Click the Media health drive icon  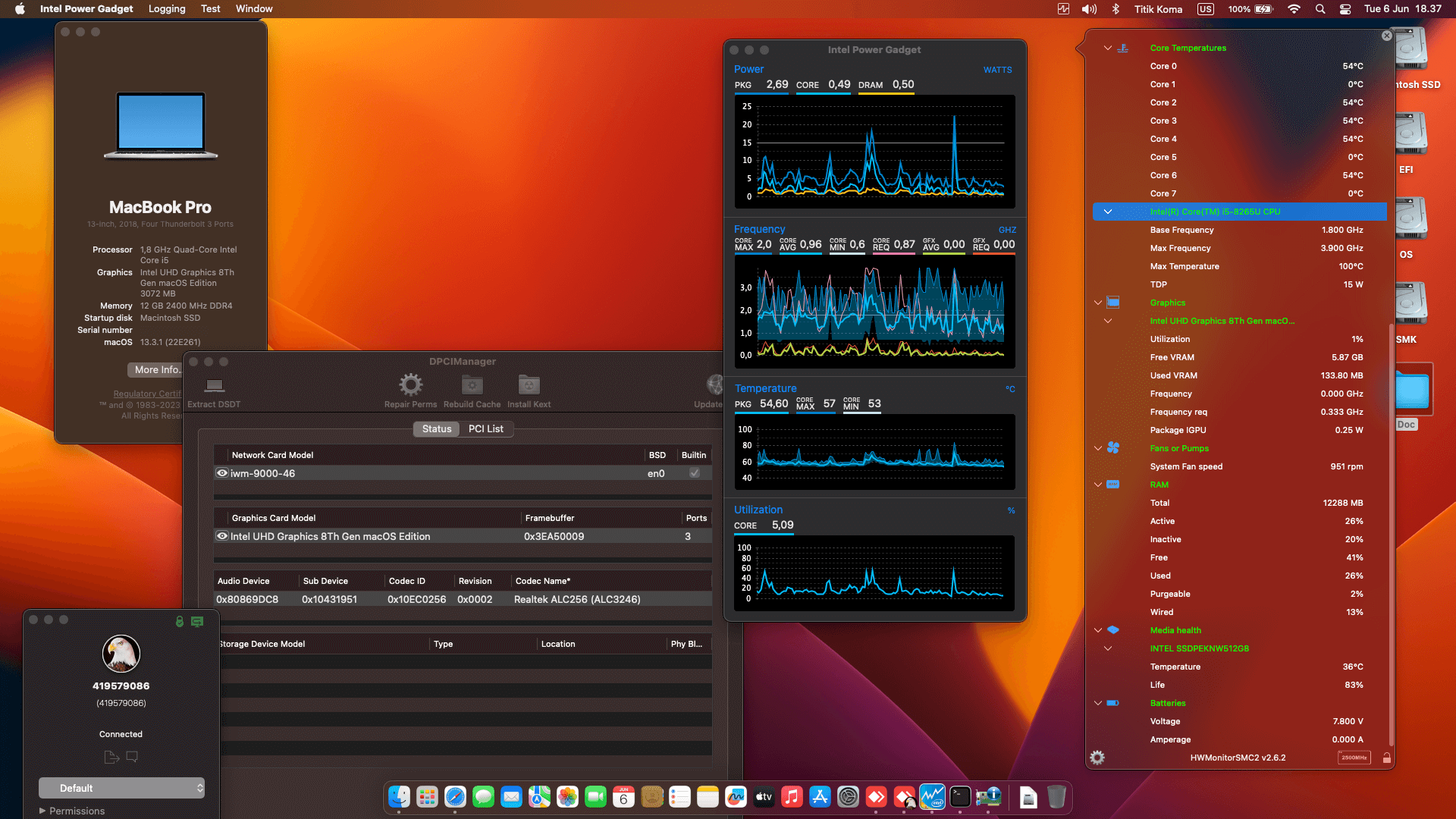1113,630
